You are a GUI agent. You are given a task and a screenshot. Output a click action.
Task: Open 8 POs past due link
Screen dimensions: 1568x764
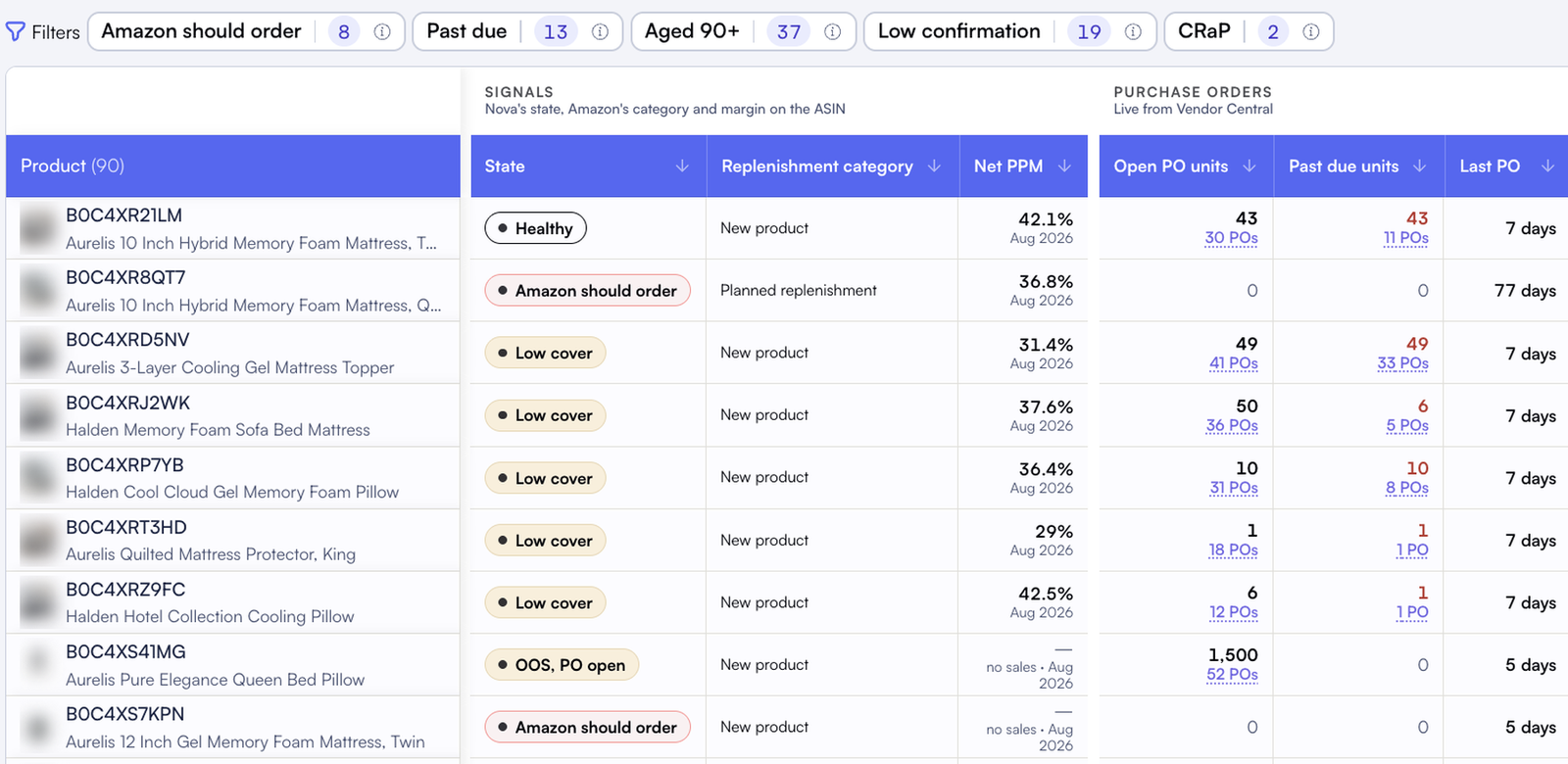pyautogui.click(x=1407, y=488)
